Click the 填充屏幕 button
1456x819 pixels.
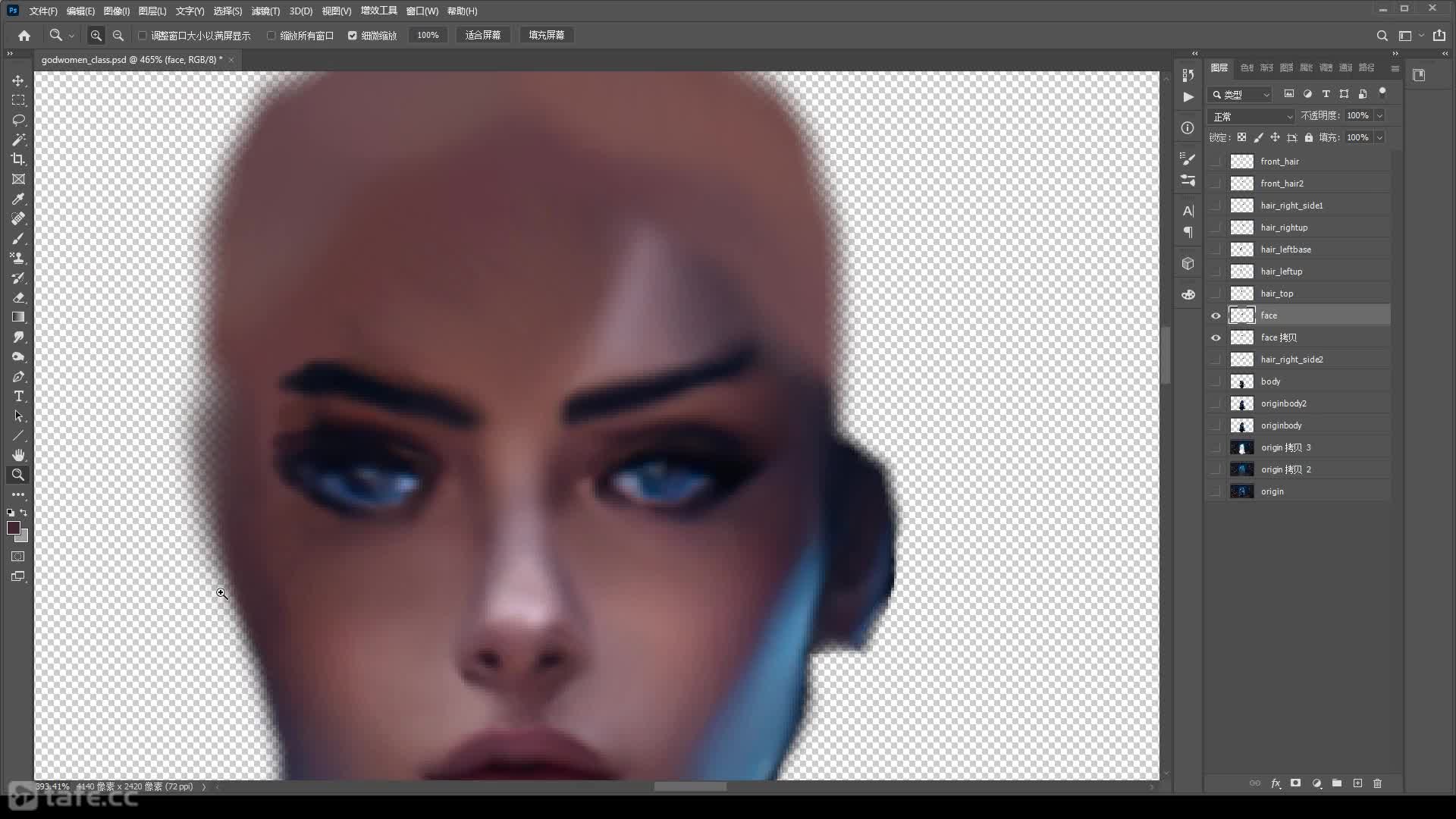[x=546, y=36]
